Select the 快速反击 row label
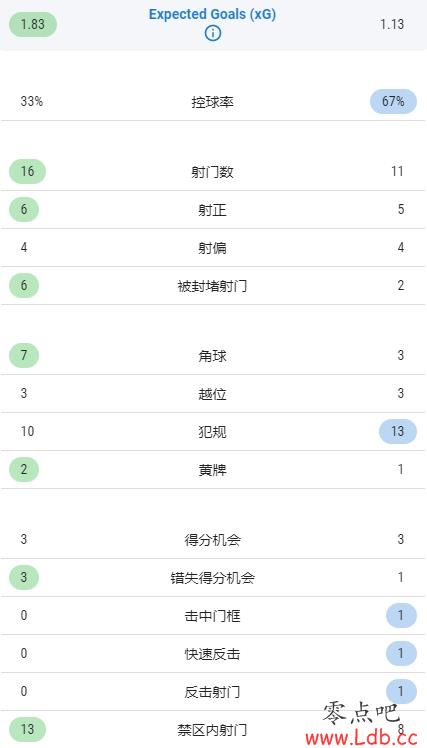Screen dimensions: 427x748 pos(213,654)
